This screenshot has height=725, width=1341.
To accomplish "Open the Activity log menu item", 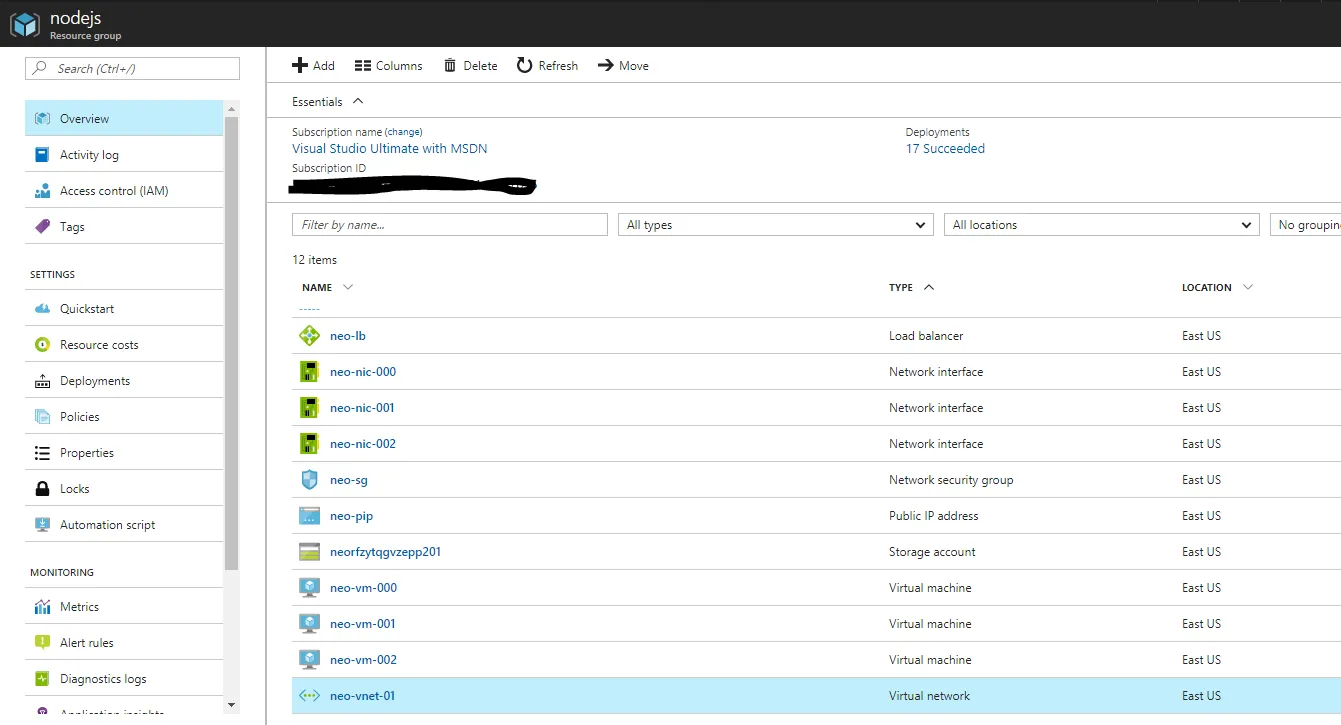I will pos(124,155).
